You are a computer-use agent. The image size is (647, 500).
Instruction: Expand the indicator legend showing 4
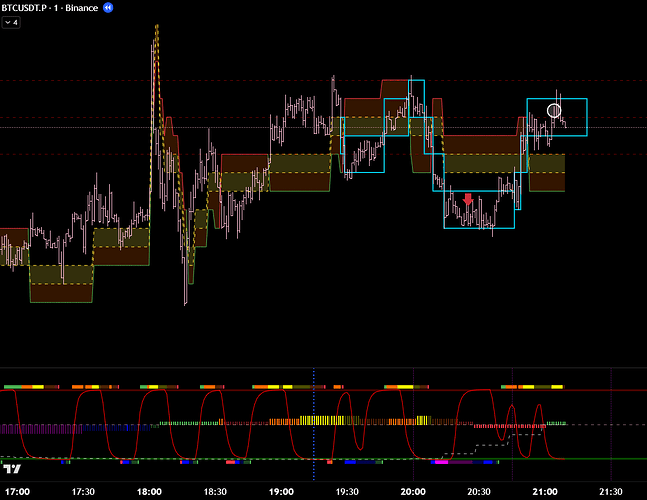pyautogui.click(x=11, y=23)
